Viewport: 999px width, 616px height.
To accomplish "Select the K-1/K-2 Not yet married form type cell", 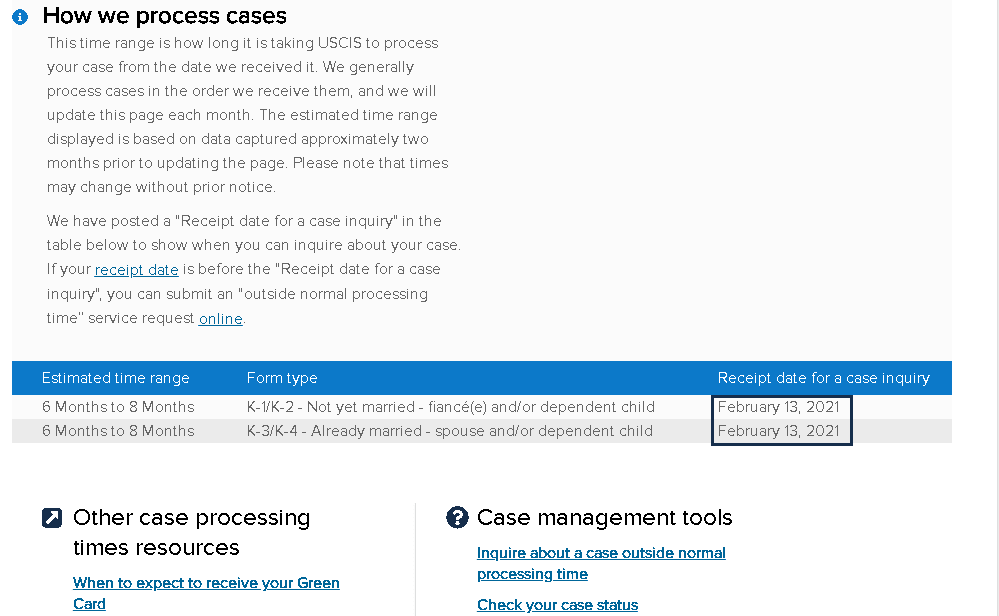I will coord(450,407).
